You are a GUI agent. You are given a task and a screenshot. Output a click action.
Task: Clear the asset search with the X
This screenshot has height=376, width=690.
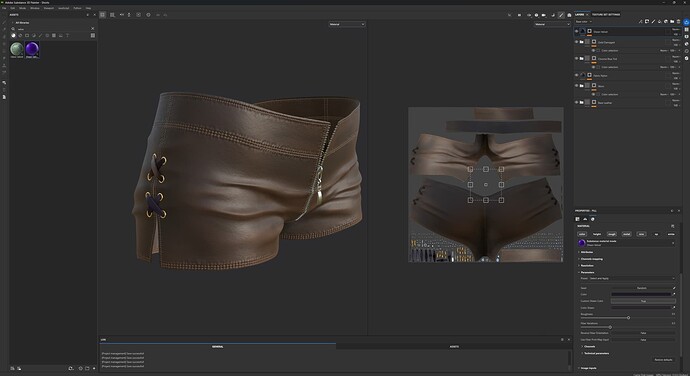tap(92, 29)
